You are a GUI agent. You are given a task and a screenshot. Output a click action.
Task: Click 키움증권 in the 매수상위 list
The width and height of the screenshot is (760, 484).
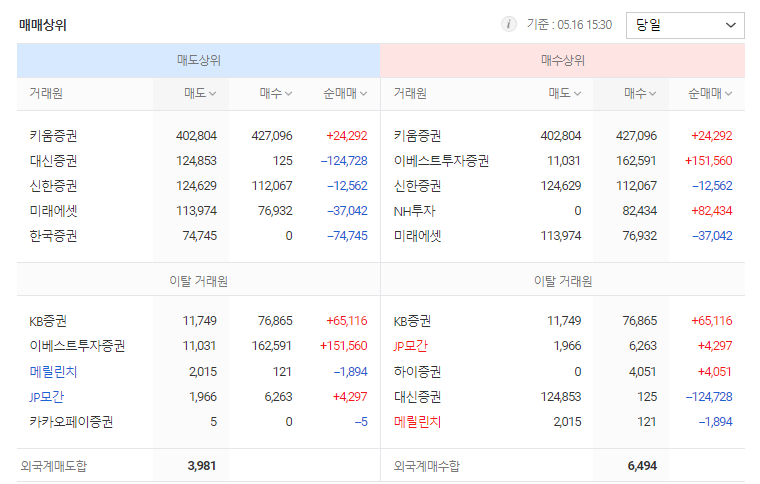pos(417,136)
